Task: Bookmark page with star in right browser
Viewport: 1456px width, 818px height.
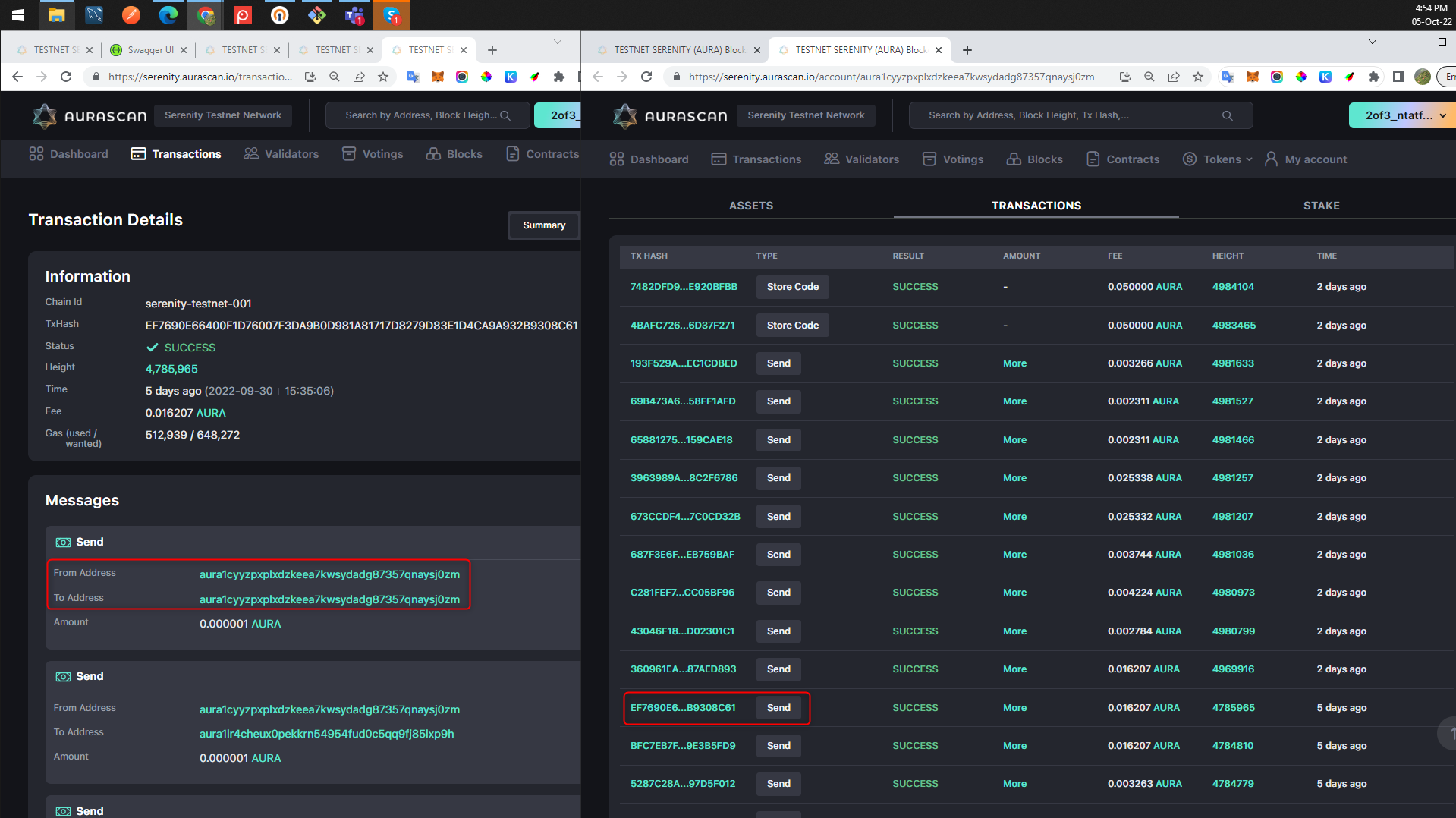Action: tap(1198, 77)
